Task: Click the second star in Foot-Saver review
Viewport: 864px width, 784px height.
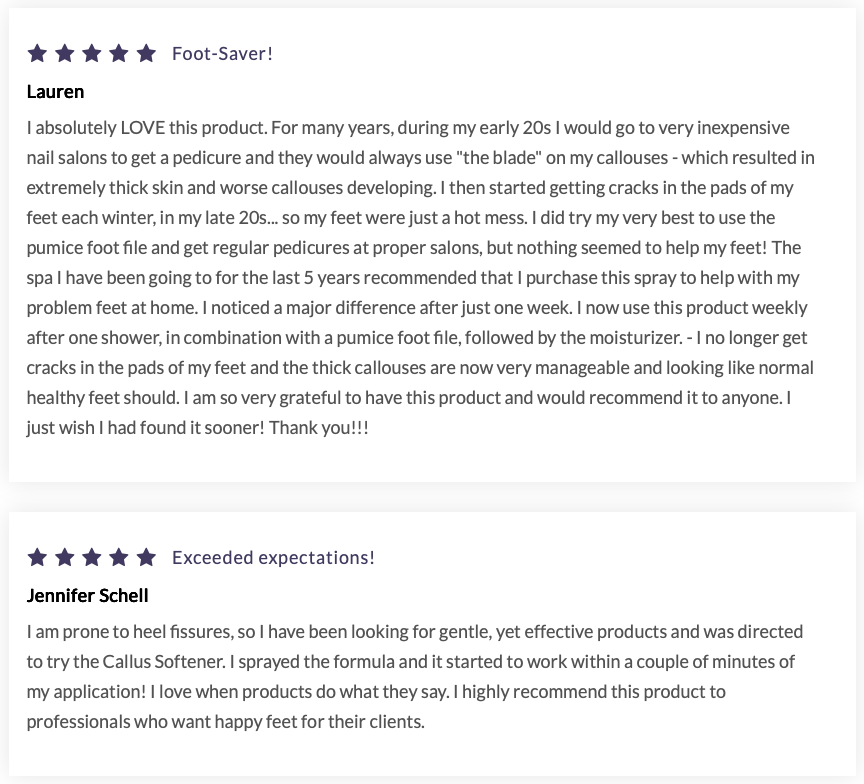Action: coord(65,53)
